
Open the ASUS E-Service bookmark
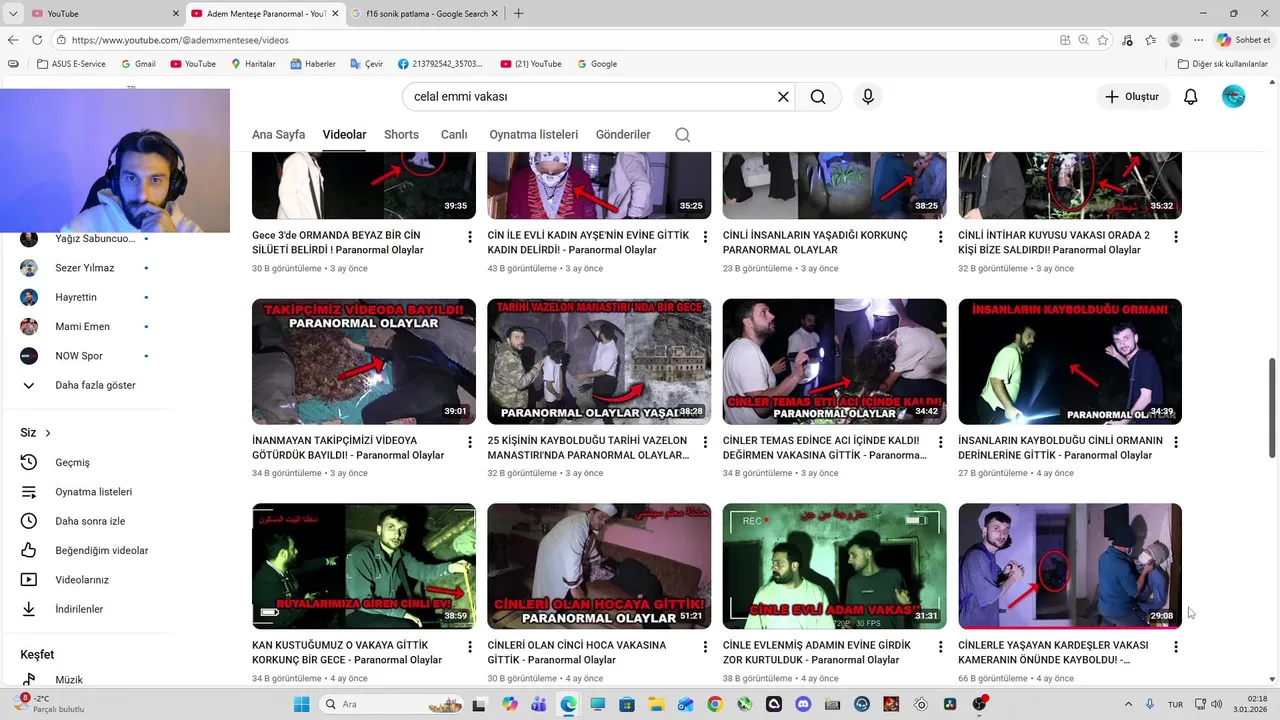pyautogui.click(x=71, y=64)
